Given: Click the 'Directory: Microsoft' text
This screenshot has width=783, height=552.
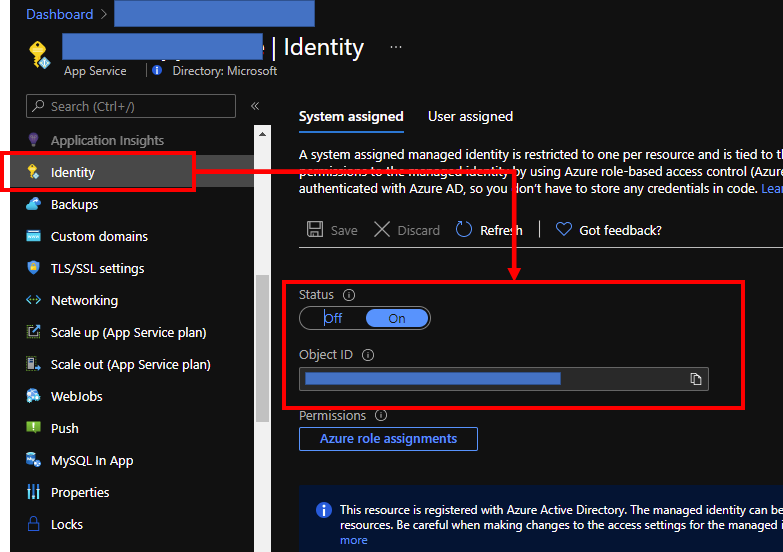Looking at the screenshot, I should (225, 70).
